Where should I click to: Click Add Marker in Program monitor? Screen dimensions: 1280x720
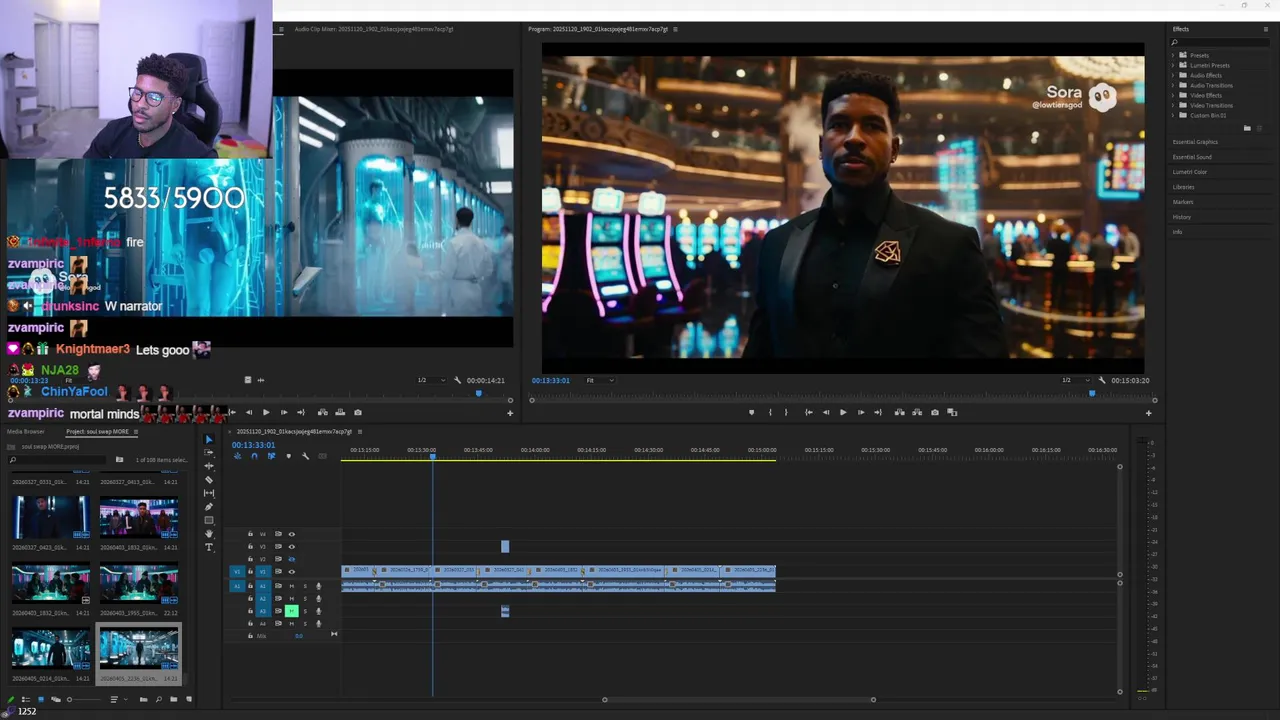coord(752,412)
